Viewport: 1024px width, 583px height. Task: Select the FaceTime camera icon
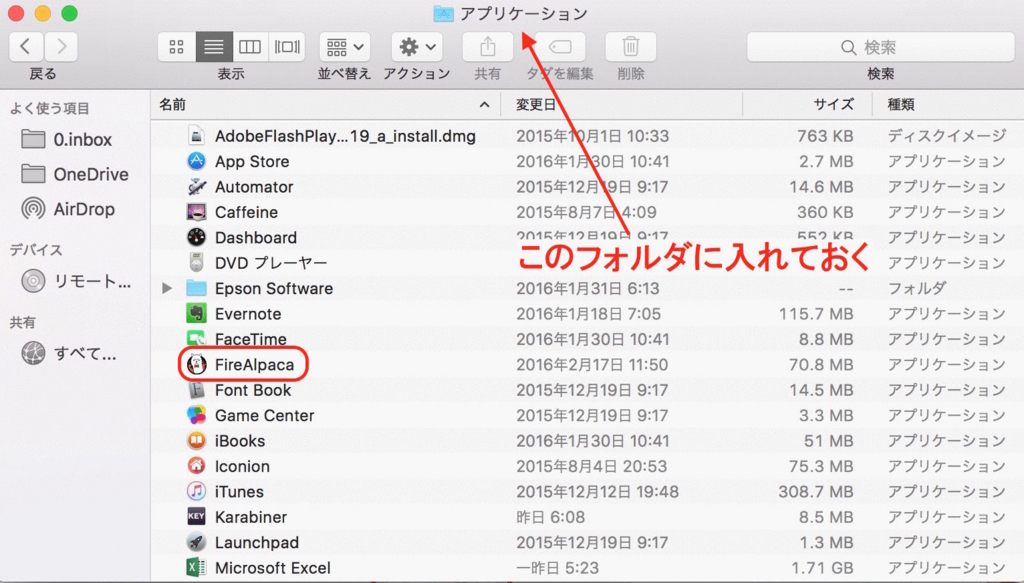(196, 339)
